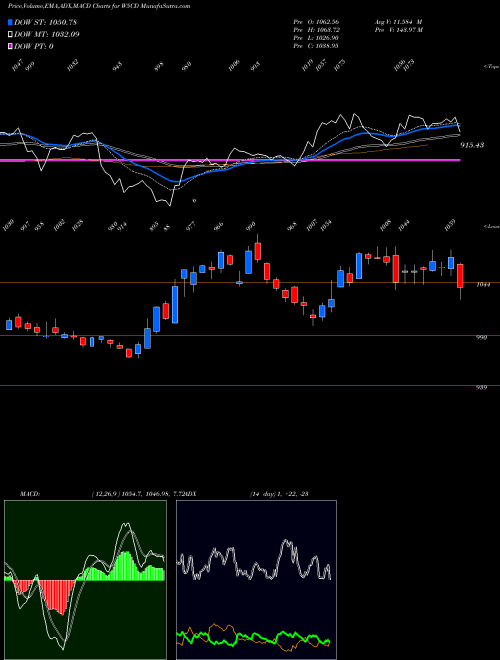
Task: Click the last red candlestick on the right
Action: pyautogui.click(x=460, y=276)
